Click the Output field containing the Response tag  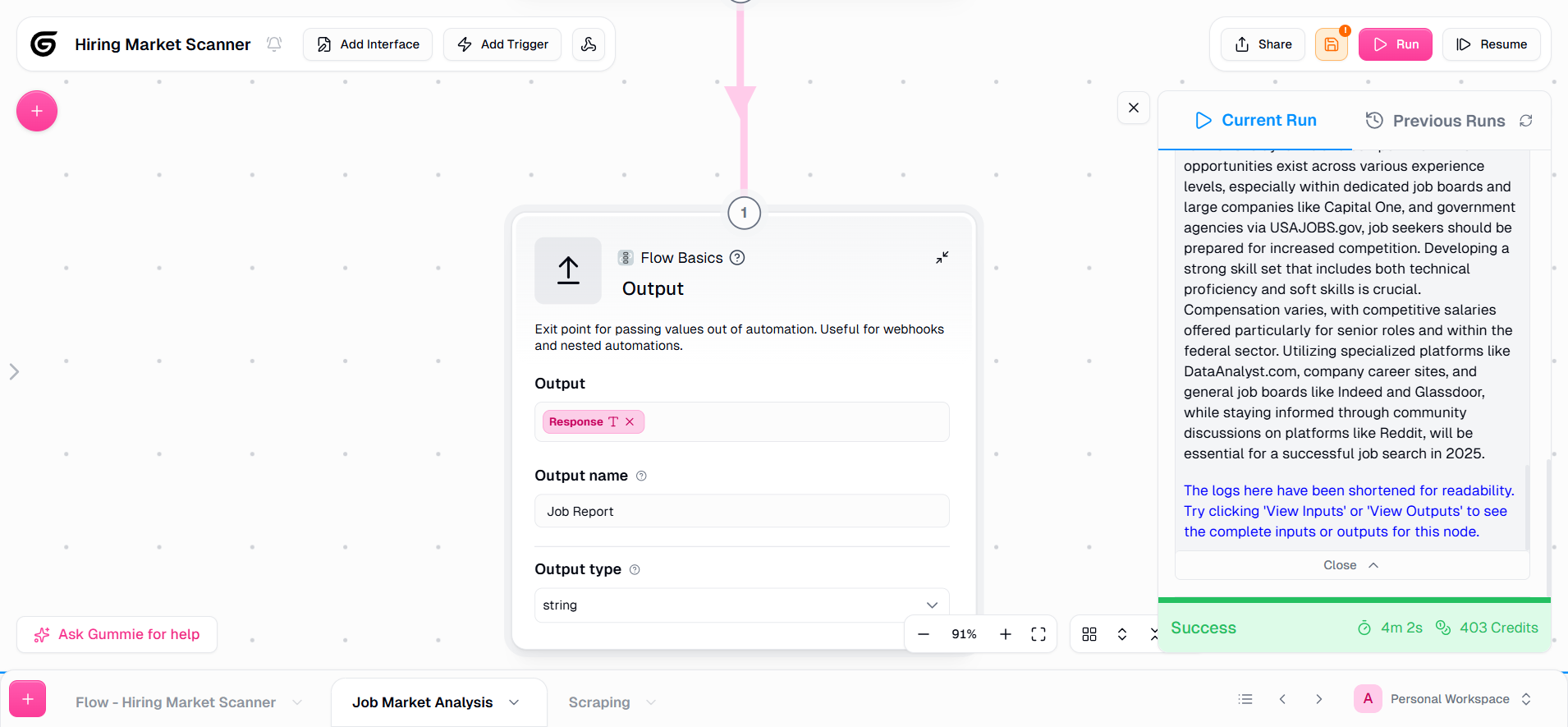pos(742,421)
